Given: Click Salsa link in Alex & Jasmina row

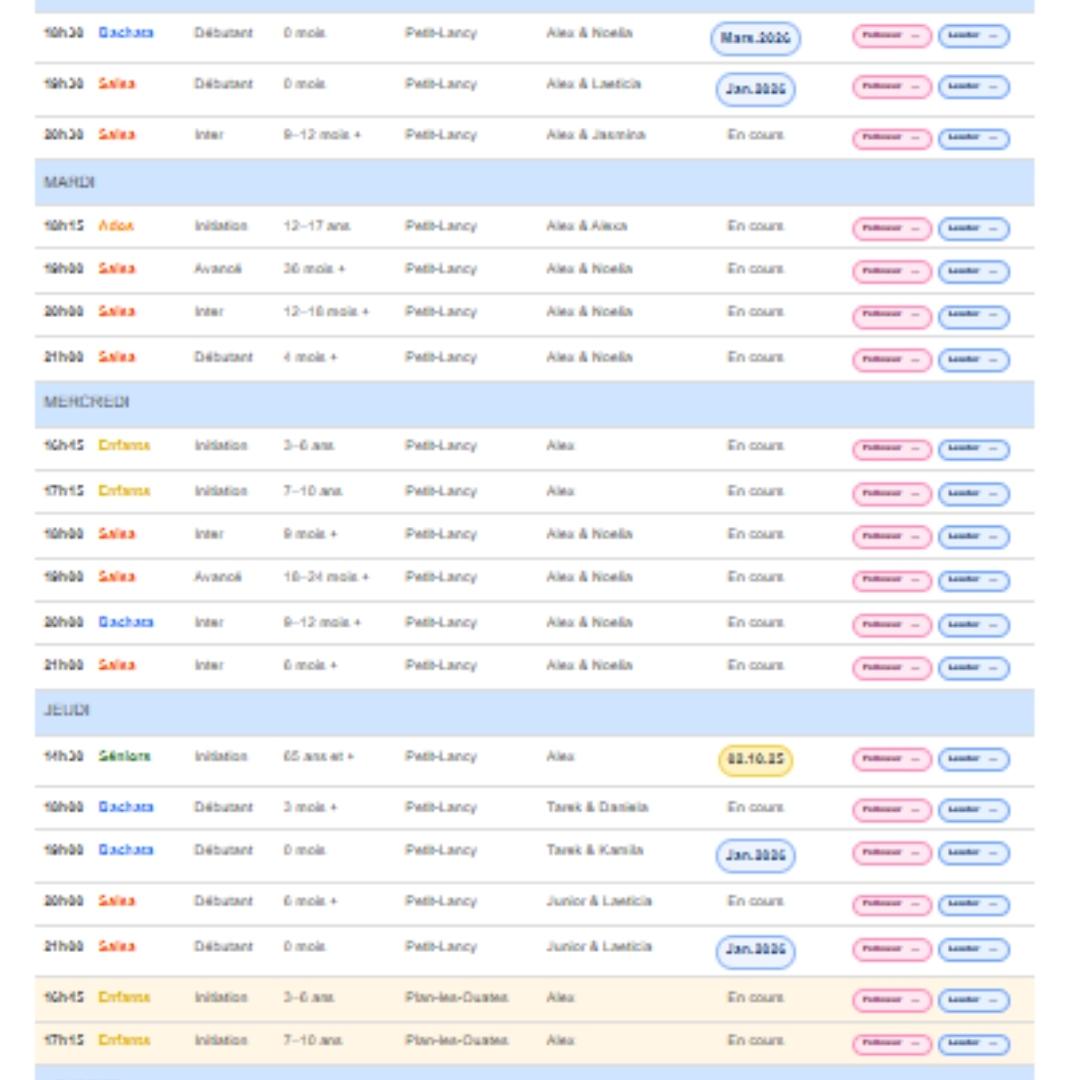Looking at the screenshot, I should coord(116,135).
